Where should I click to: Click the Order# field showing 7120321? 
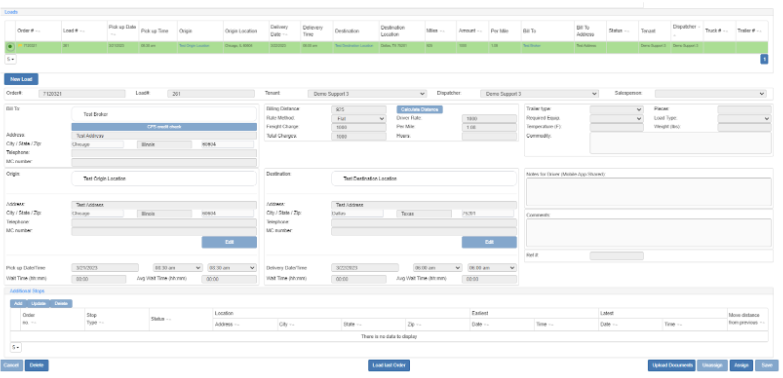coord(82,93)
